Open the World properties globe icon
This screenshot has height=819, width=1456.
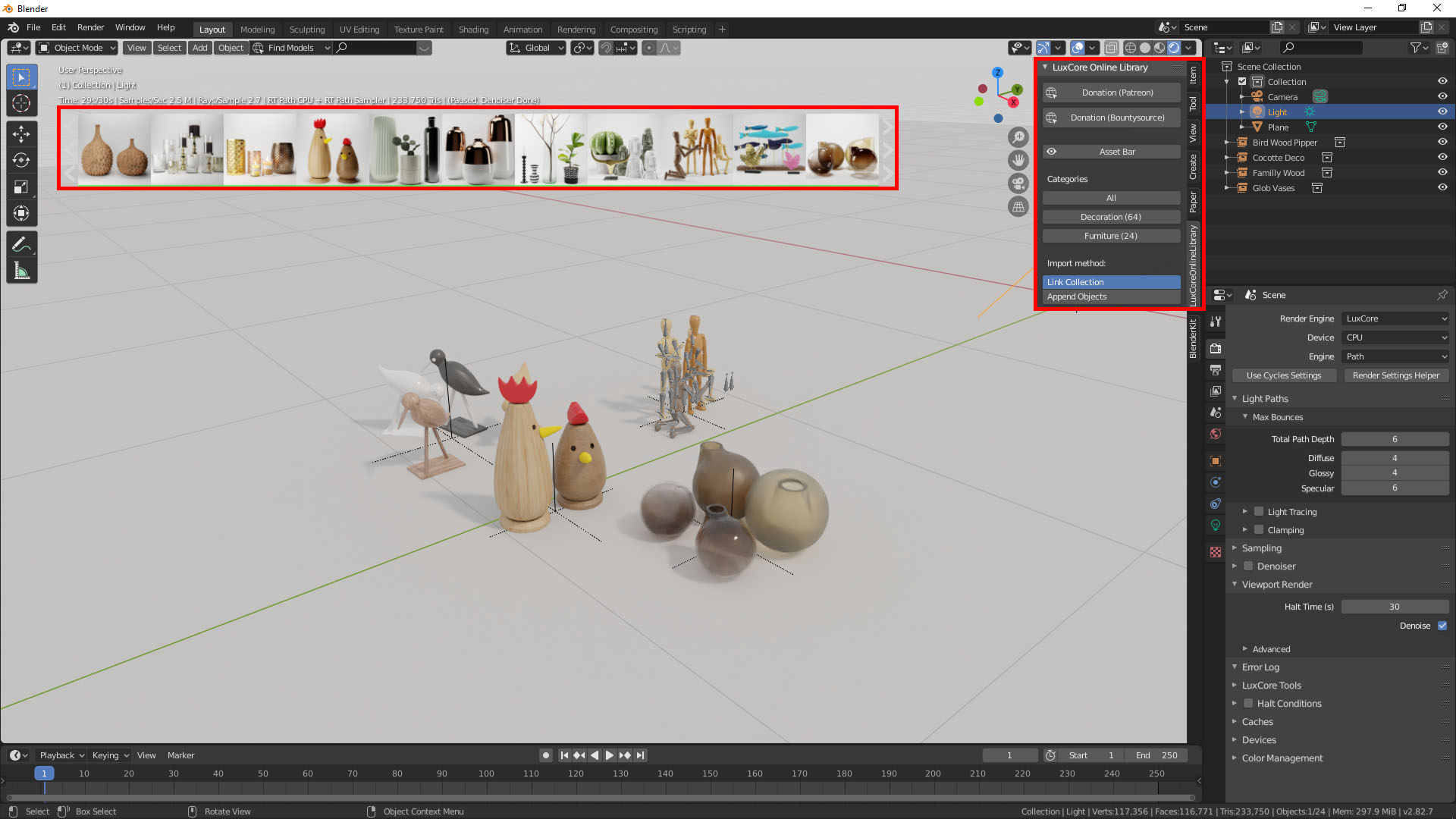tap(1216, 434)
